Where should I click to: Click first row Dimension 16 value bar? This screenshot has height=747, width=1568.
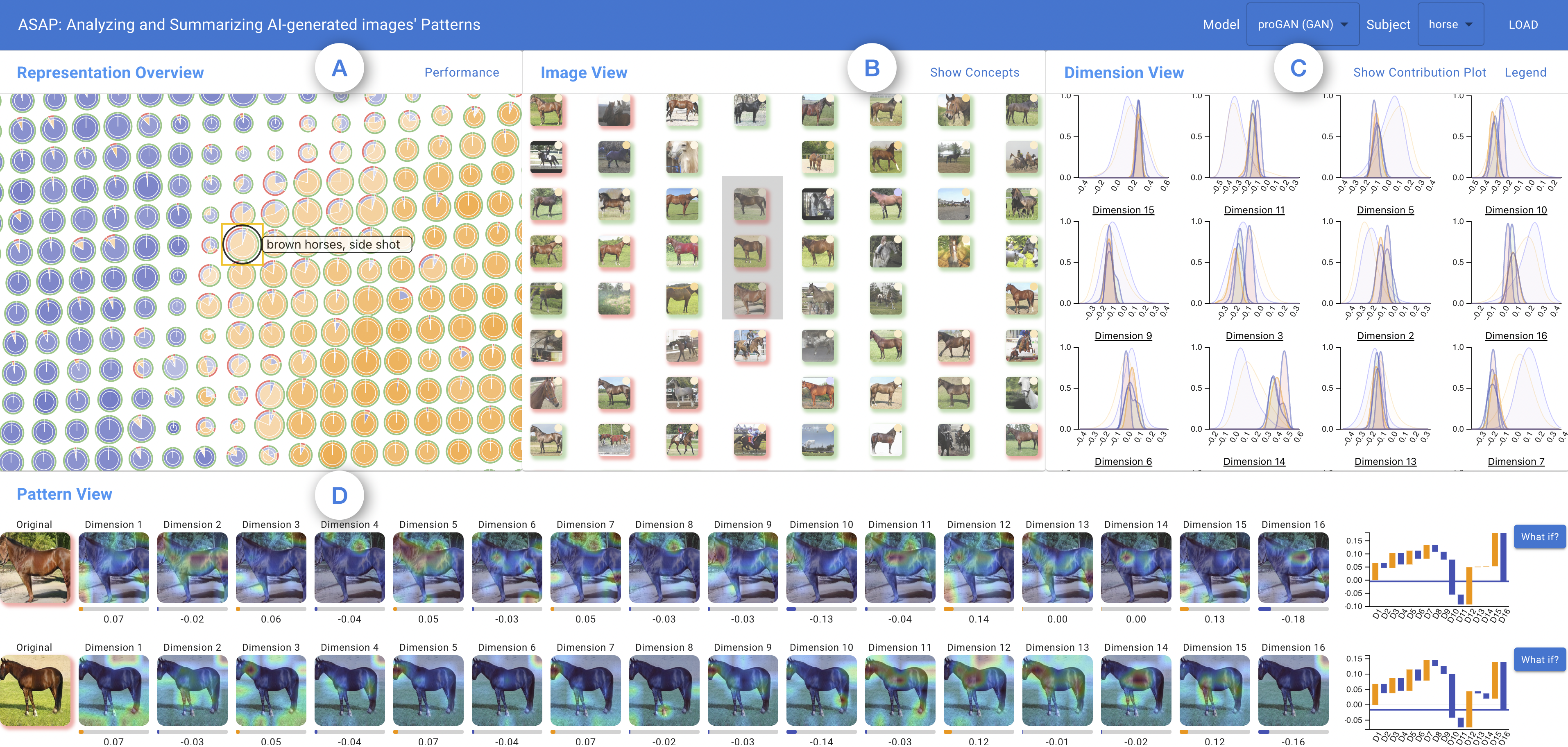[x=1293, y=609]
